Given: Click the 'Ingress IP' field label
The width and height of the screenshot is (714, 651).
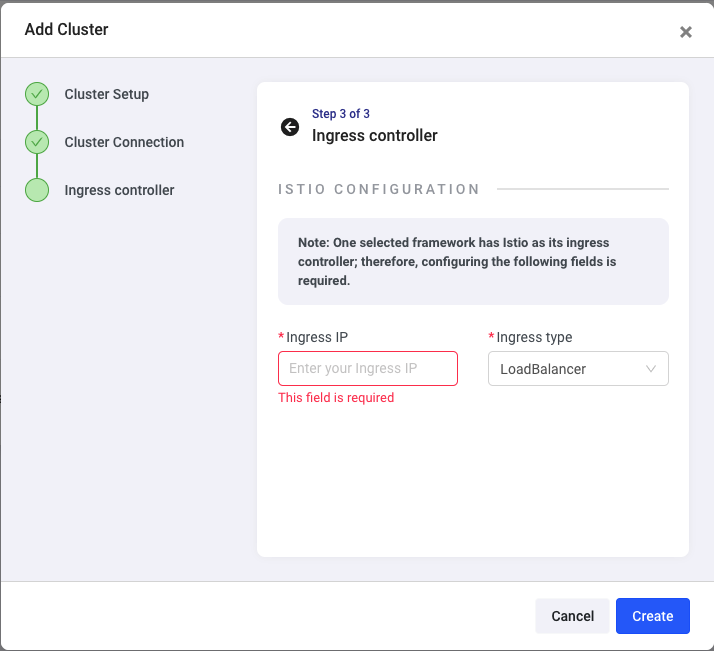Looking at the screenshot, I should (317, 337).
